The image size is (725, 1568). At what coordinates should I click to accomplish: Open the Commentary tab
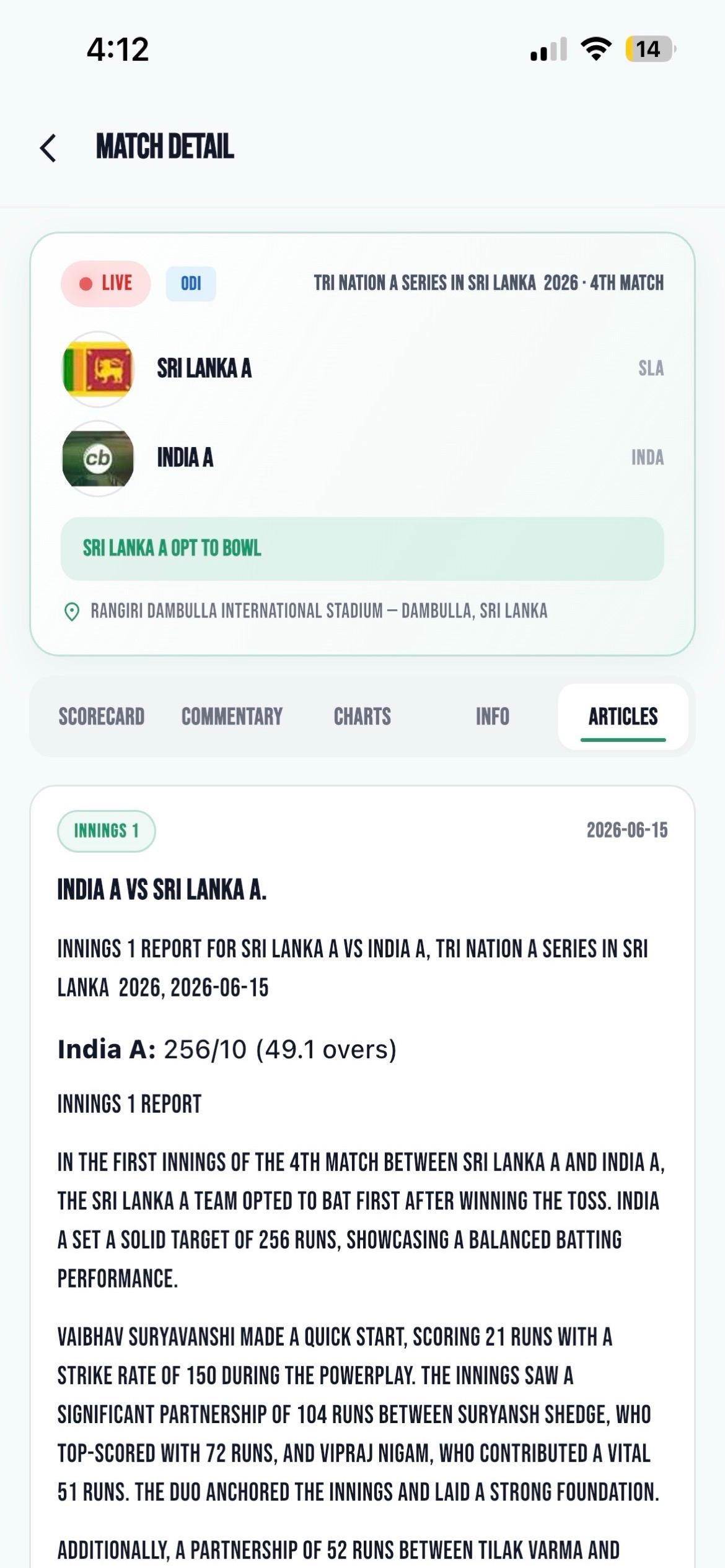coord(232,716)
